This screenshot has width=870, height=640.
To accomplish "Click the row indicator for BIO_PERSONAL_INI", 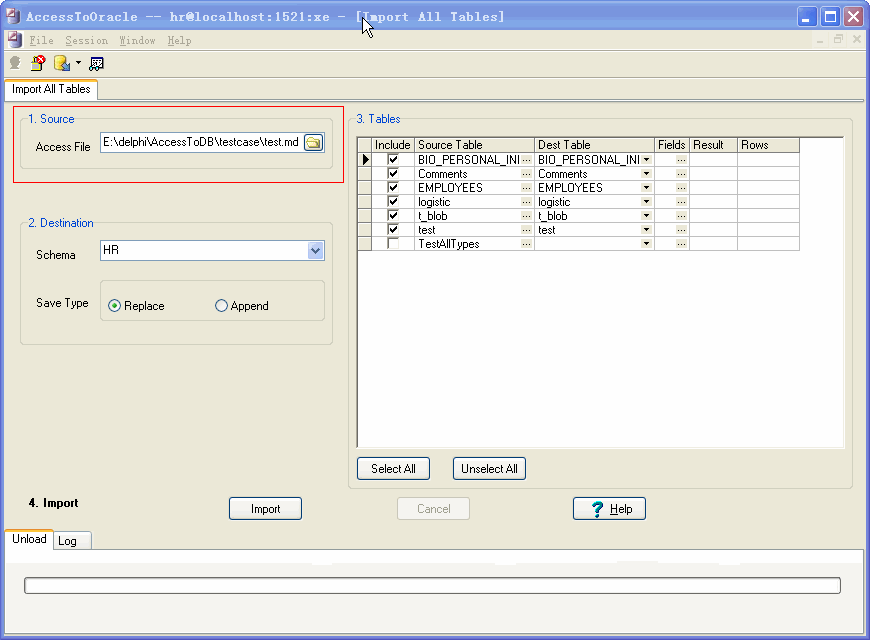I will [x=365, y=160].
